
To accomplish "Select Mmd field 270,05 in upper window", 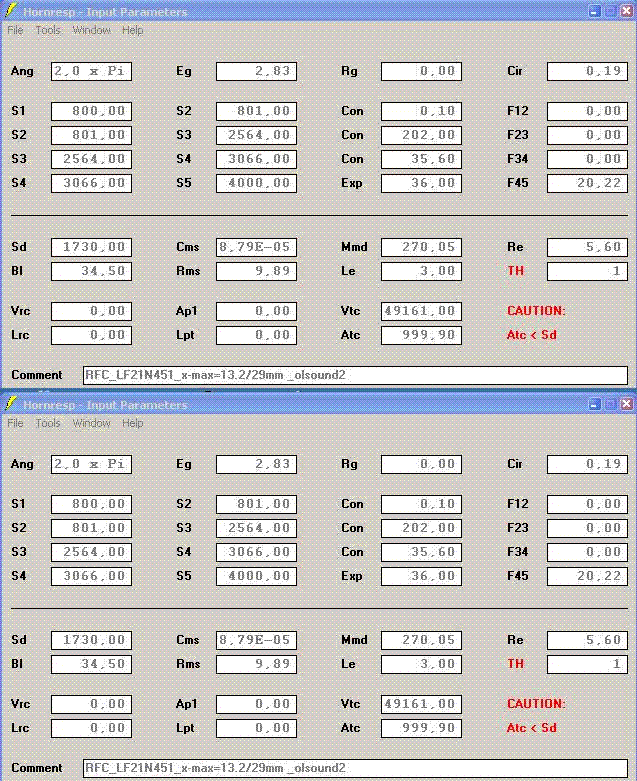I will [421, 247].
